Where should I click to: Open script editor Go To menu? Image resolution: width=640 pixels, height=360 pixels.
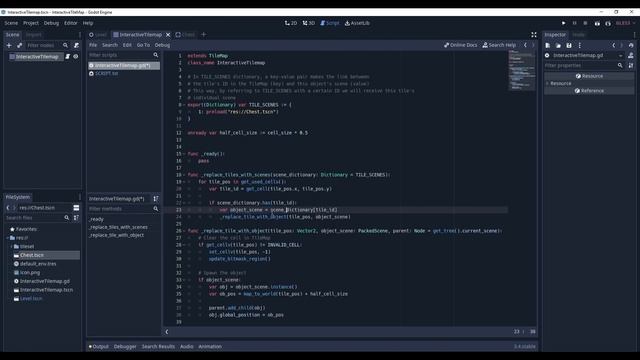tap(143, 45)
